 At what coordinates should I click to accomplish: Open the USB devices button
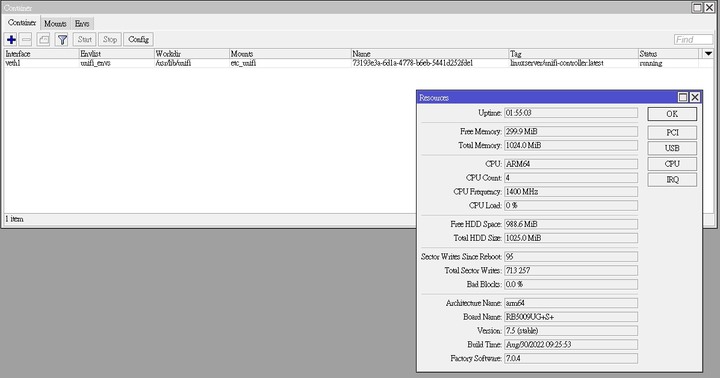pos(672,148)
